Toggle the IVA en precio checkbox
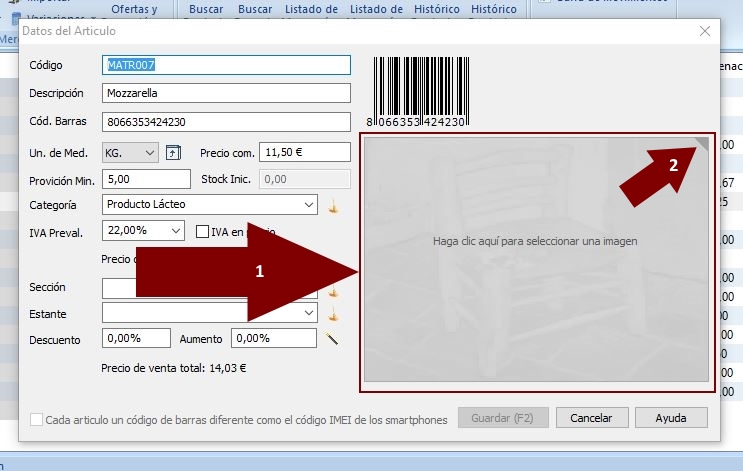 202,232
